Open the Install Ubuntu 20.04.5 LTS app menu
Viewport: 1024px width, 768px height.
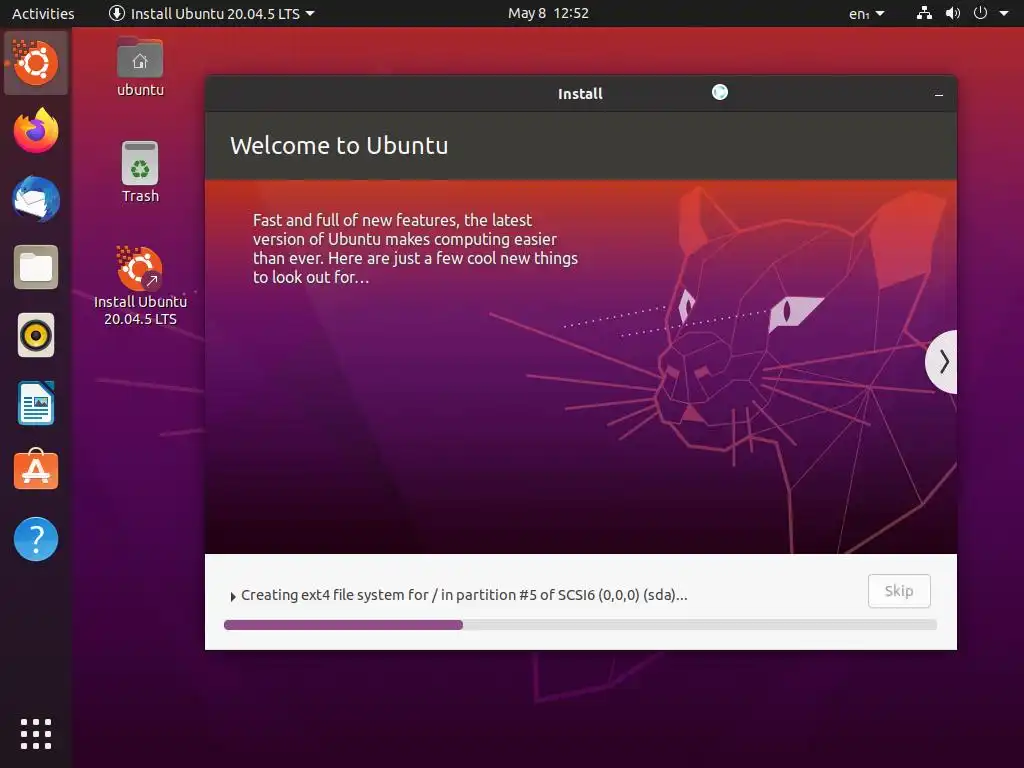click(x=212, y=13)
